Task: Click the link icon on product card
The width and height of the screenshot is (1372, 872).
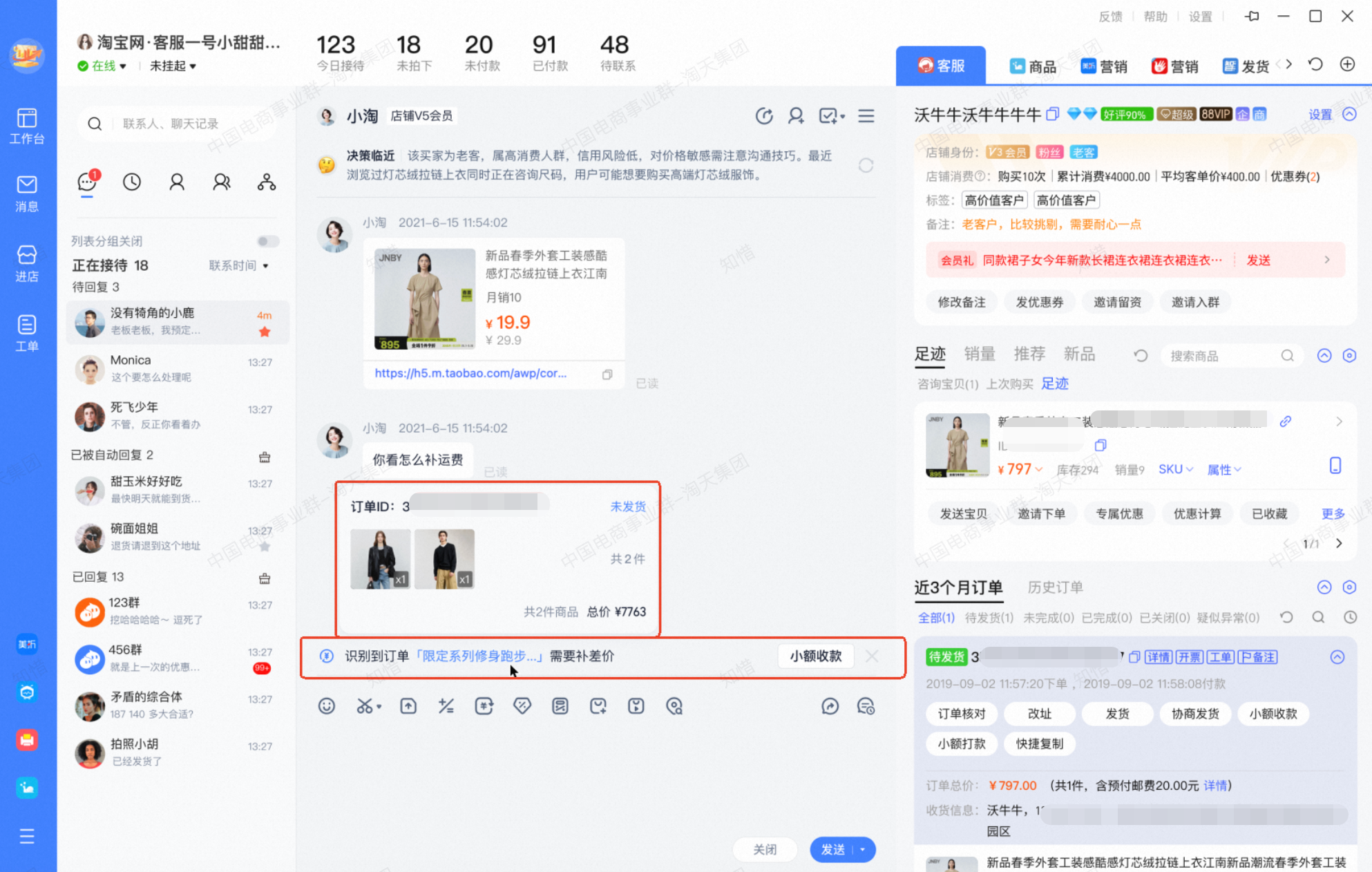Action: pyautogui.click(x=1286, y=421)
